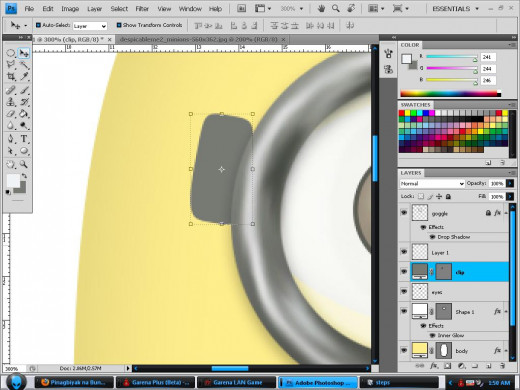Create new fill or adjustment layer
This screenshot has width=520, height=390.
461,366
